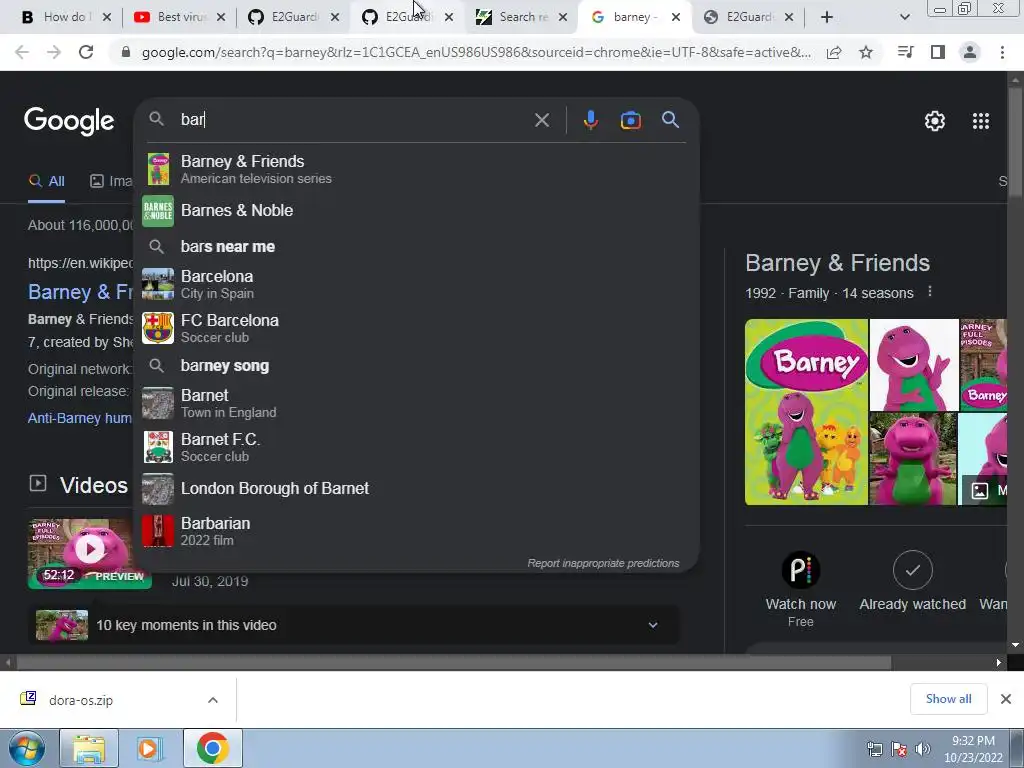
Task: Click the vertical page scrollbar
Action: (x=1016, y=140)
